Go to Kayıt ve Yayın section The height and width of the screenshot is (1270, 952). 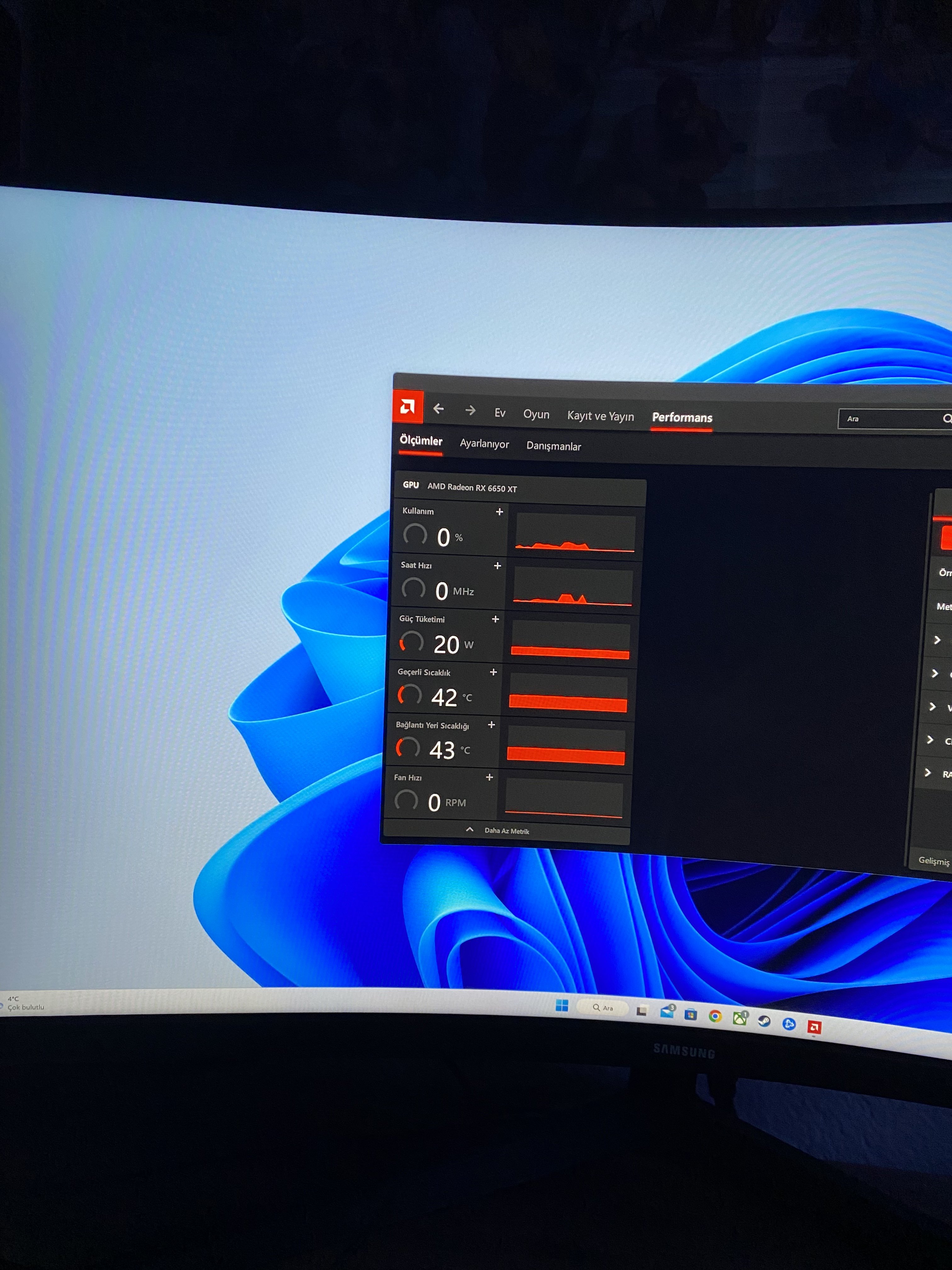click(x=600, y=416)
